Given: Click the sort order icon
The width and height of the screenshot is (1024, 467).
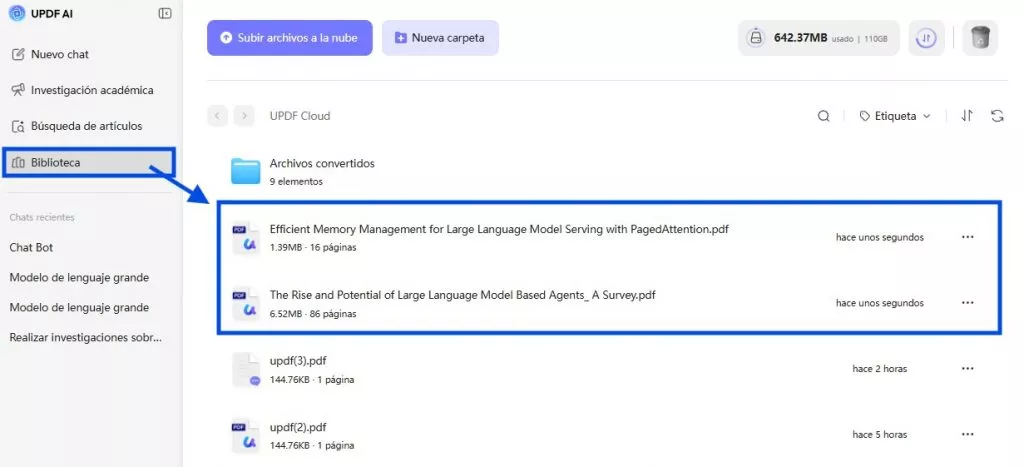Looking at the screenshot, I should (x=966, y=116).
